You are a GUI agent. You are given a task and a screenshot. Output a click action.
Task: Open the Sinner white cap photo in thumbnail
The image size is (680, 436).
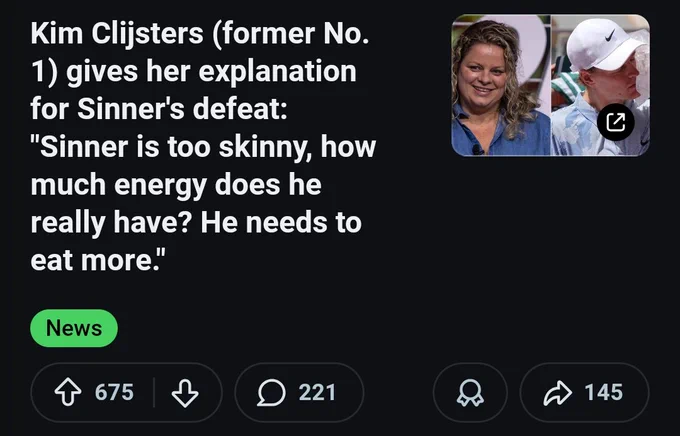[x=600, y=85]
